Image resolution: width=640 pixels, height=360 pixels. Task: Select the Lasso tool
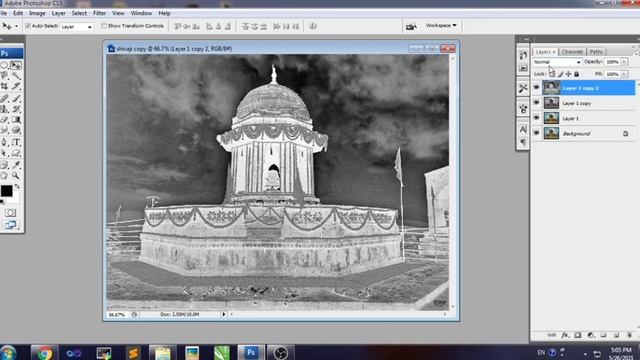(4, 76)
